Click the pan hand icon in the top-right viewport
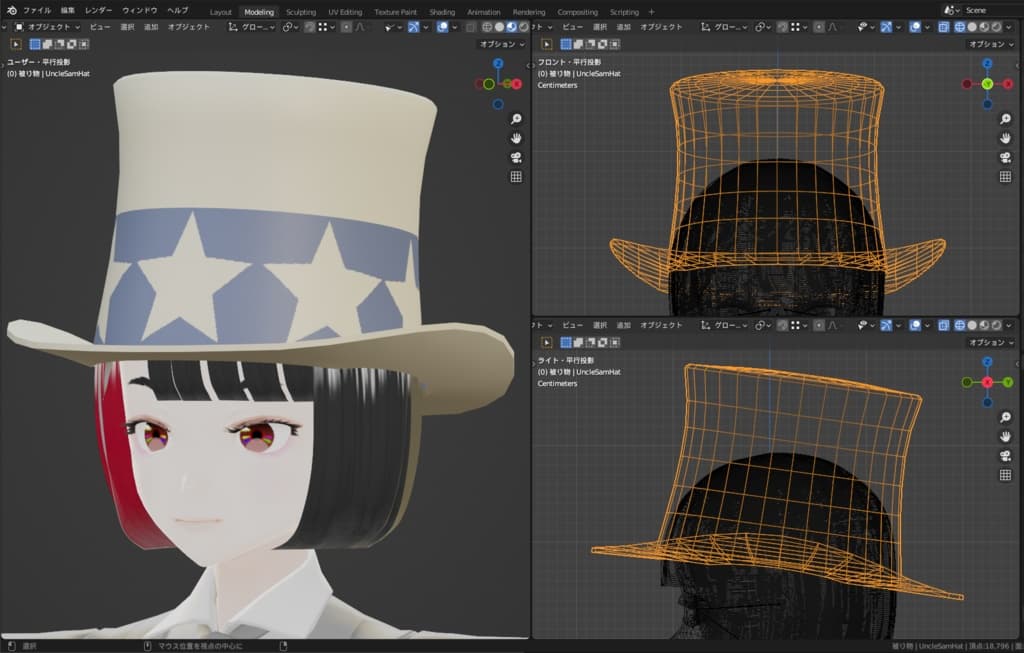The width and height of the screenshot is (1024, 653). (x=1005, y=137)
